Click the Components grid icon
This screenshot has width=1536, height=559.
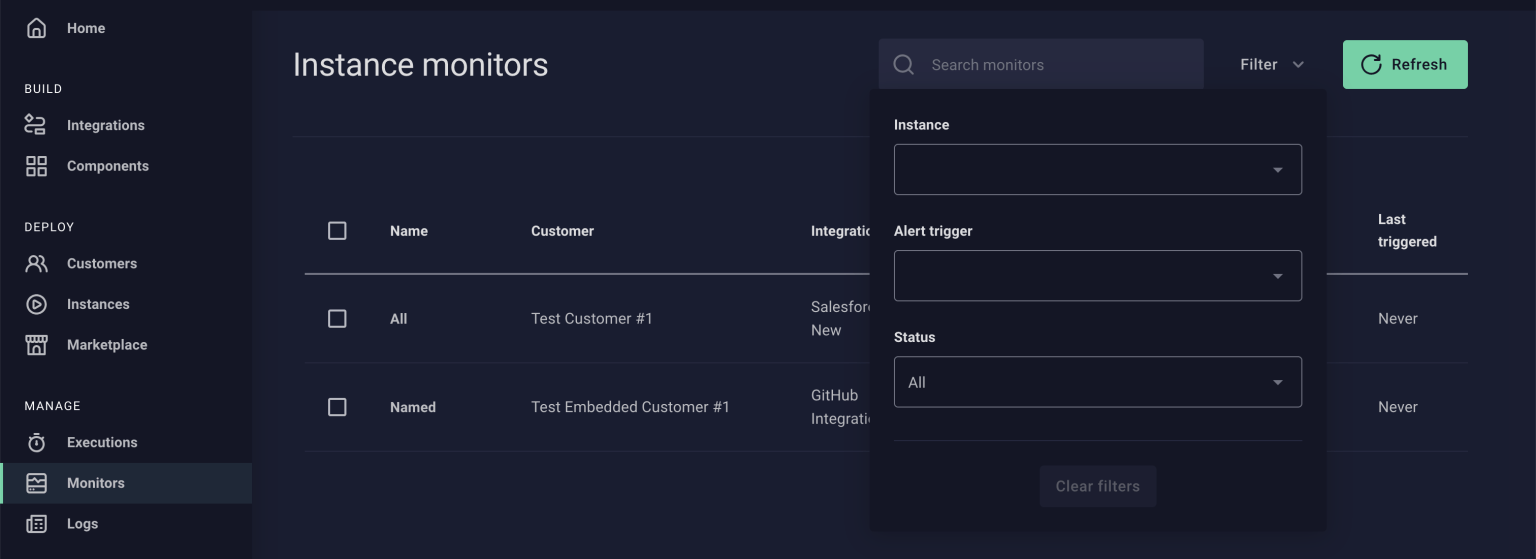(36, 166)
